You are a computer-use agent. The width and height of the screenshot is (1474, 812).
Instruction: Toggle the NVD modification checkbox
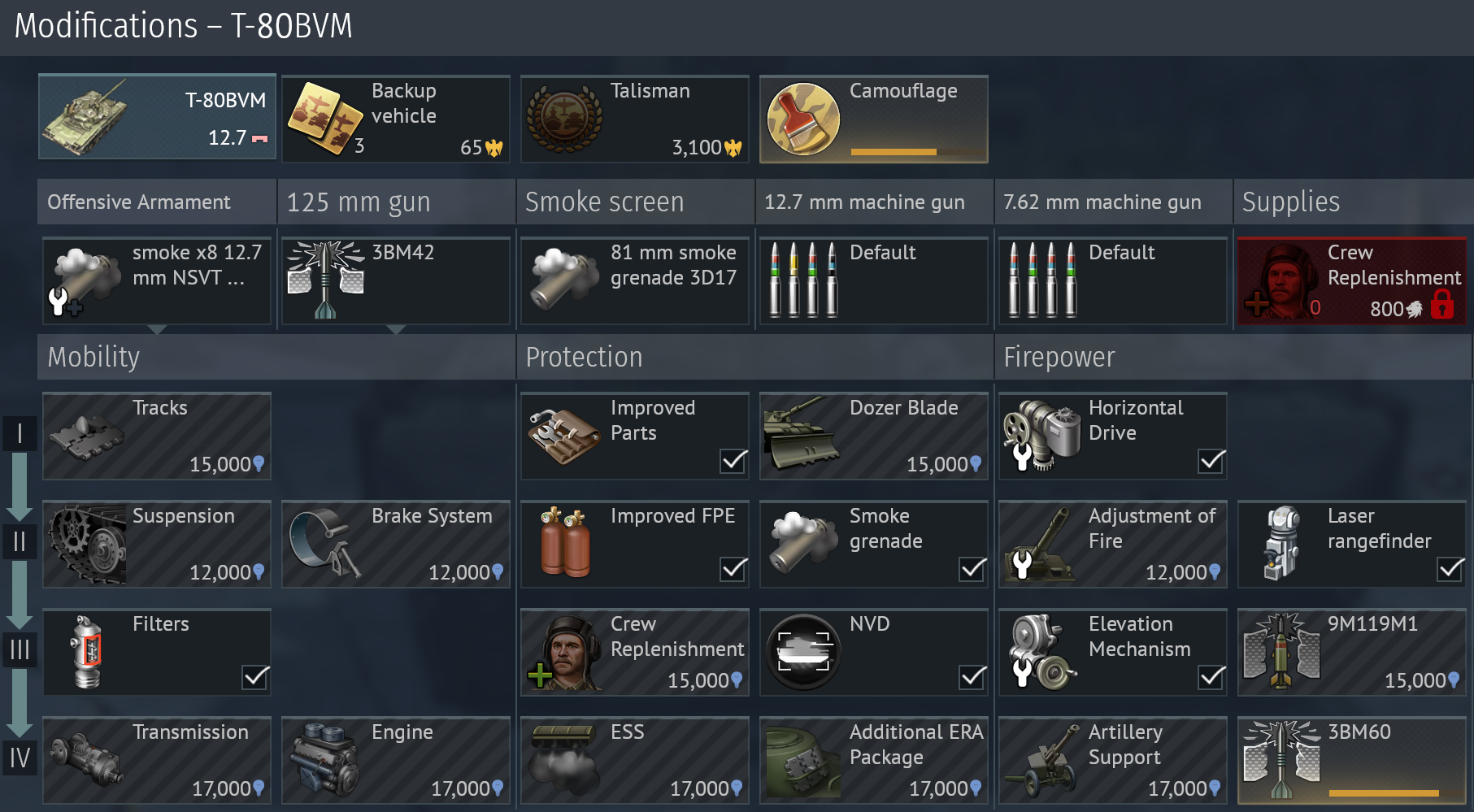click(x=972, y=677)
